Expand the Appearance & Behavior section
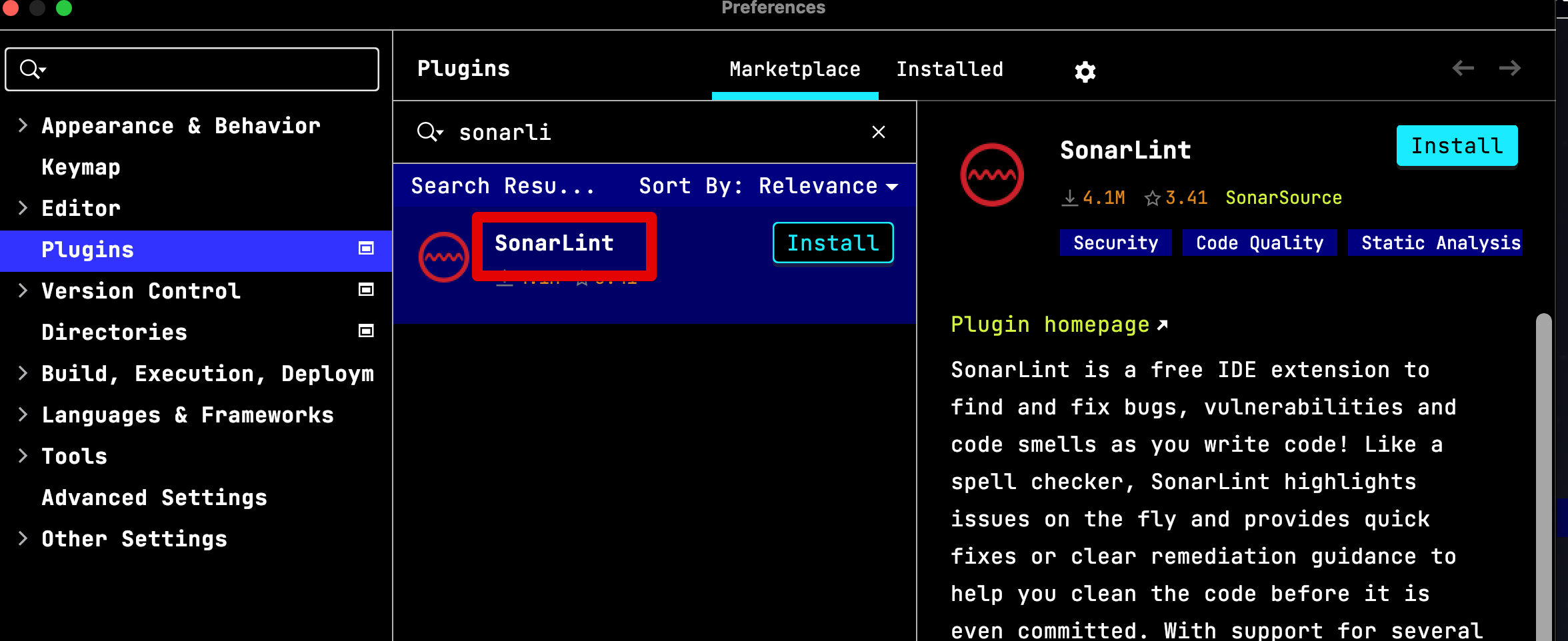The width and height of the screenshot is (1568, 641). (23, 125)
